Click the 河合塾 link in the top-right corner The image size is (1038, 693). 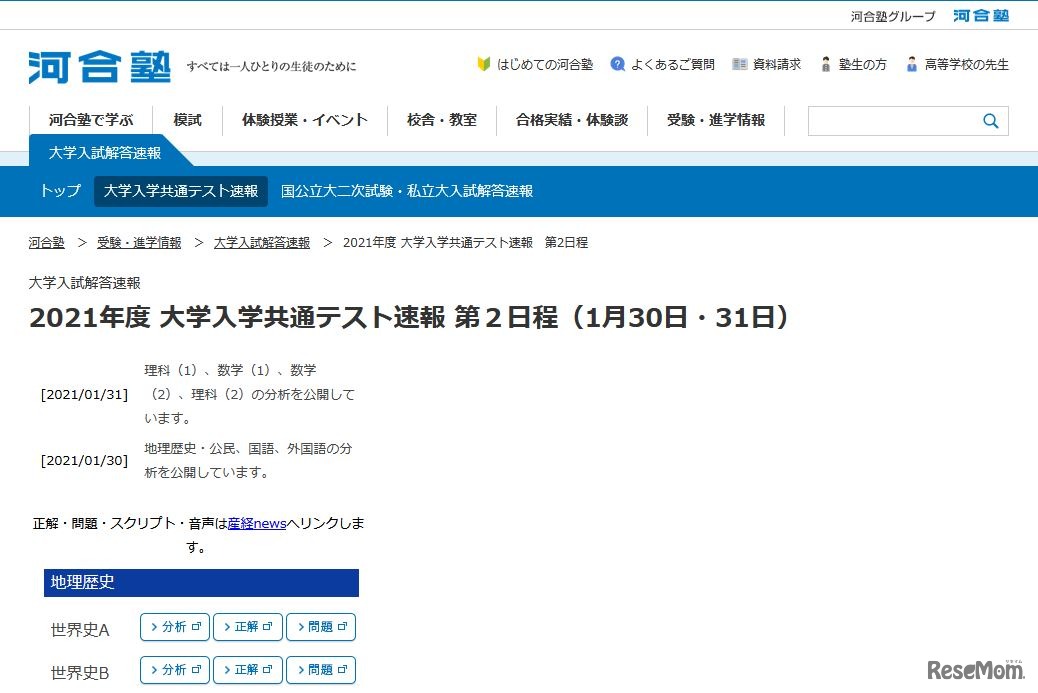979,15
